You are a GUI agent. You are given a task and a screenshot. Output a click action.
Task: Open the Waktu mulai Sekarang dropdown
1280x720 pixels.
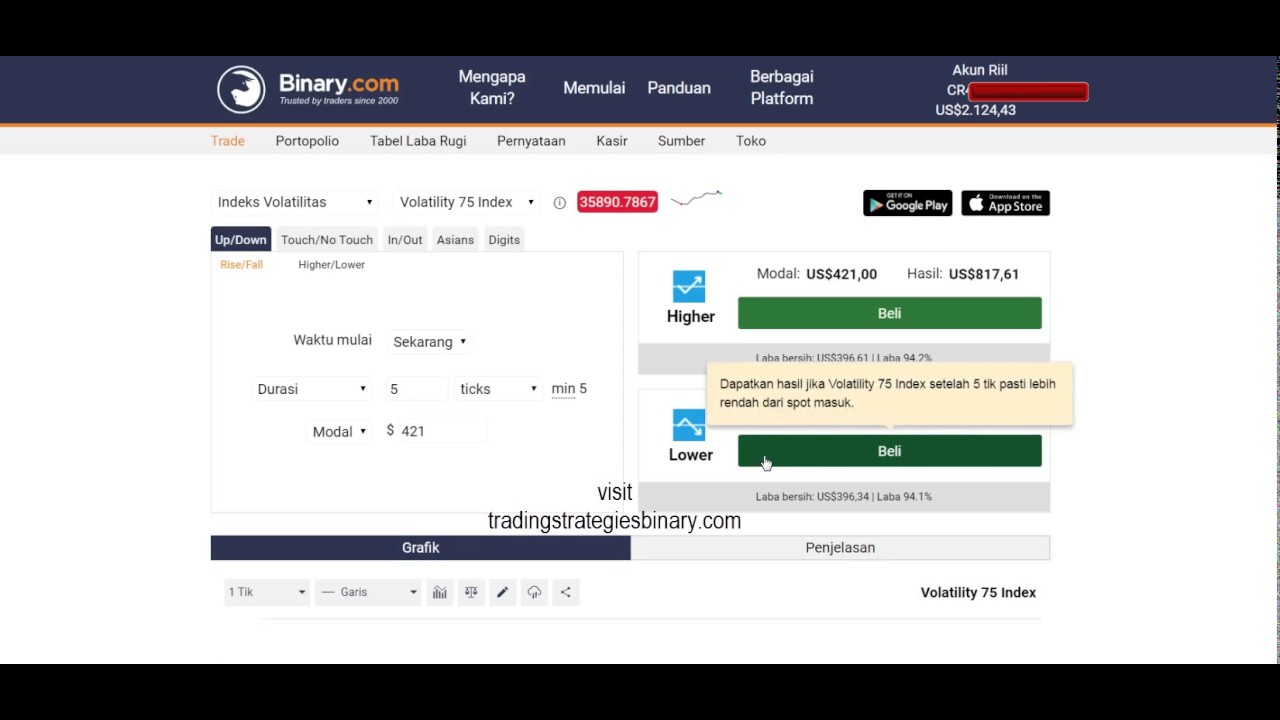click(x=429, y=342)
